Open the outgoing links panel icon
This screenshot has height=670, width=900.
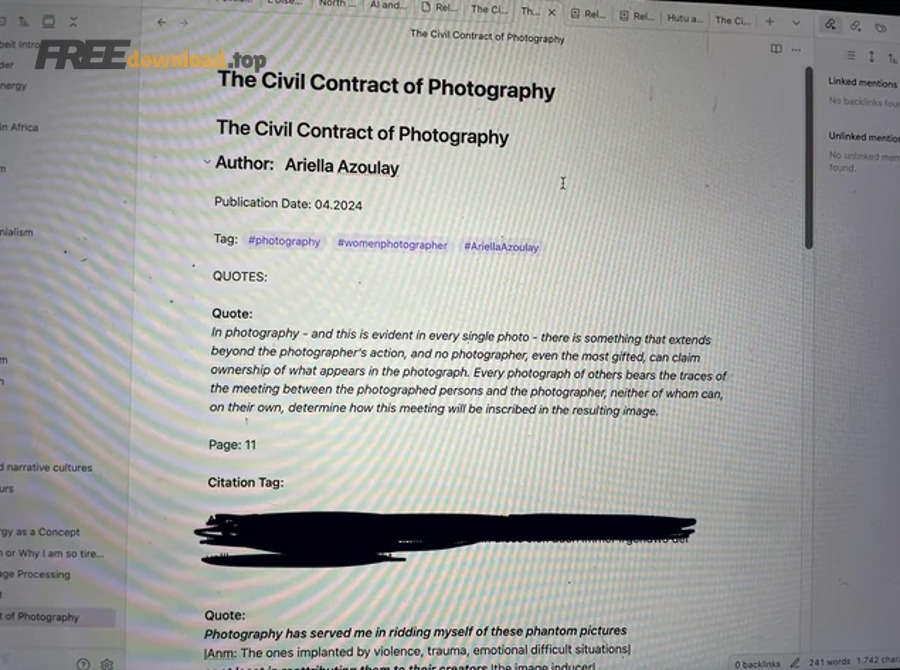click(855, 24)
